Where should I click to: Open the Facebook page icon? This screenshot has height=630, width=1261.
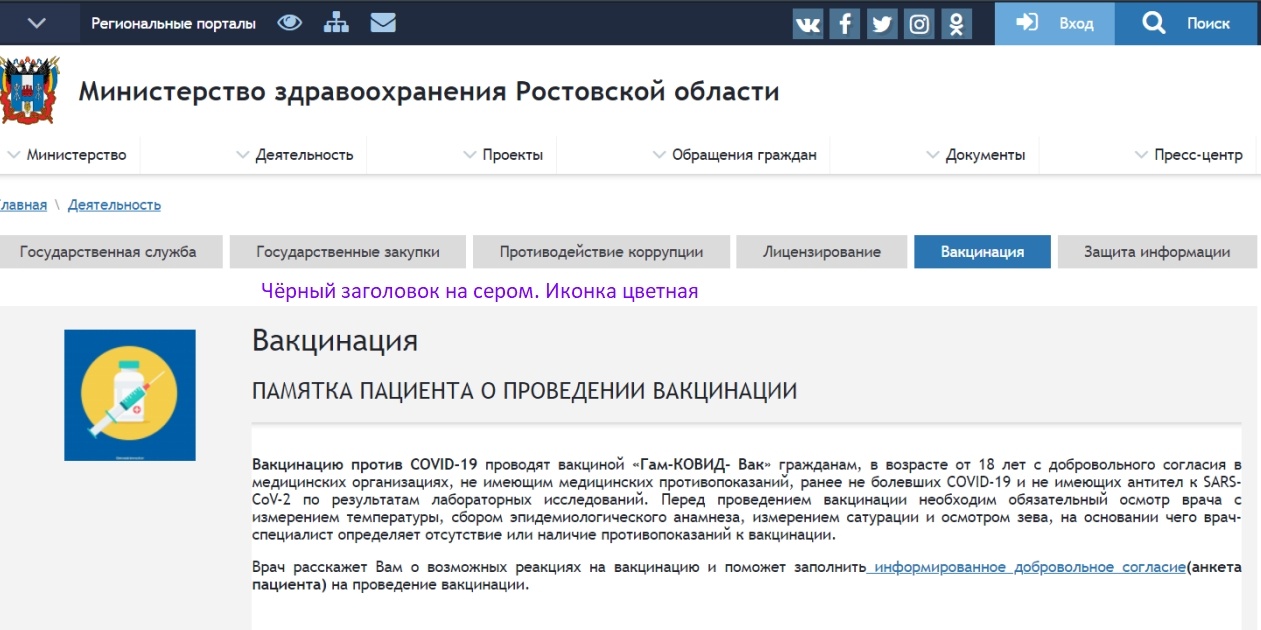click(x=845, y=23)
